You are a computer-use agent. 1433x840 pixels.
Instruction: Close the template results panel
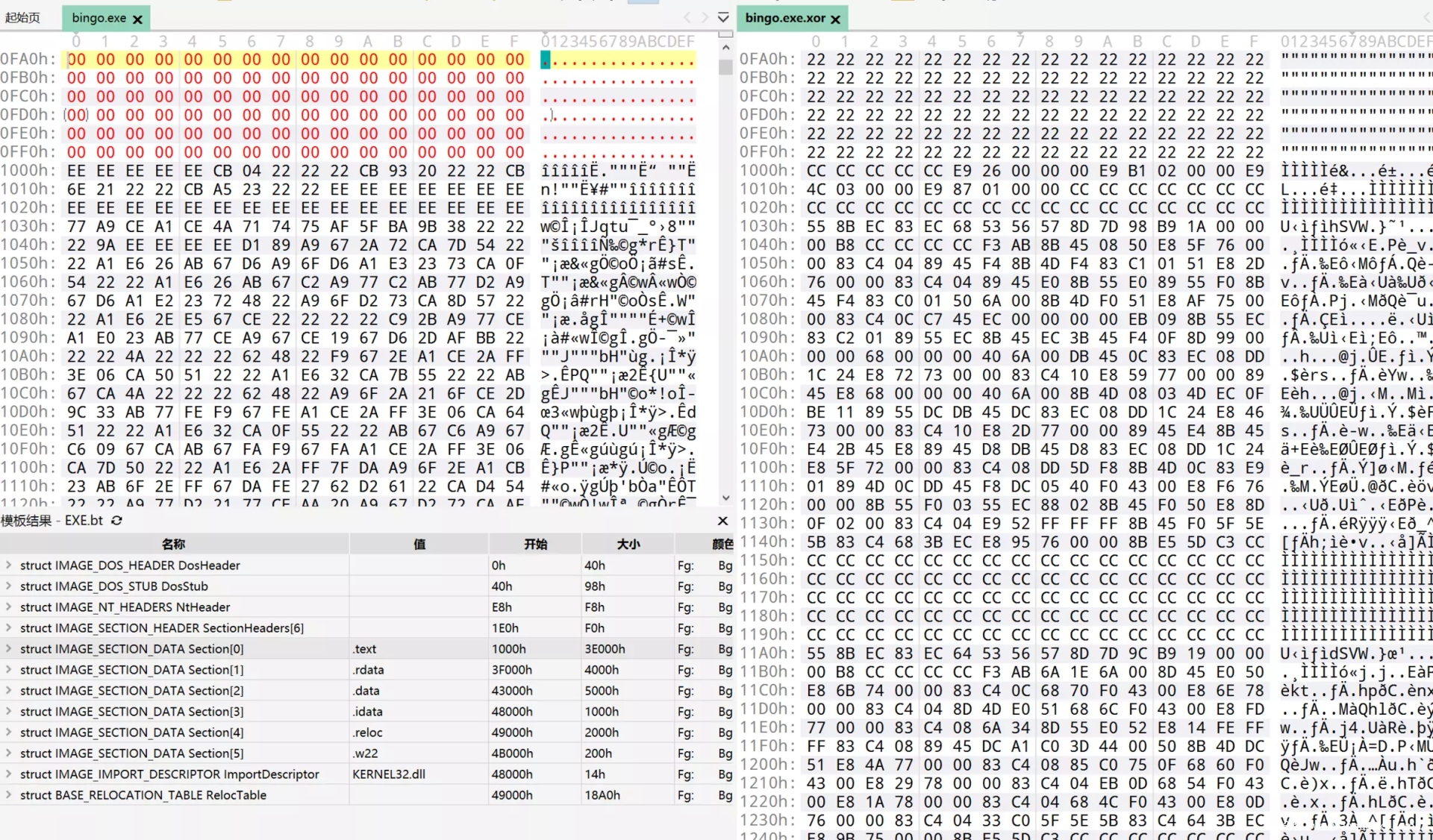click(722, 521)
